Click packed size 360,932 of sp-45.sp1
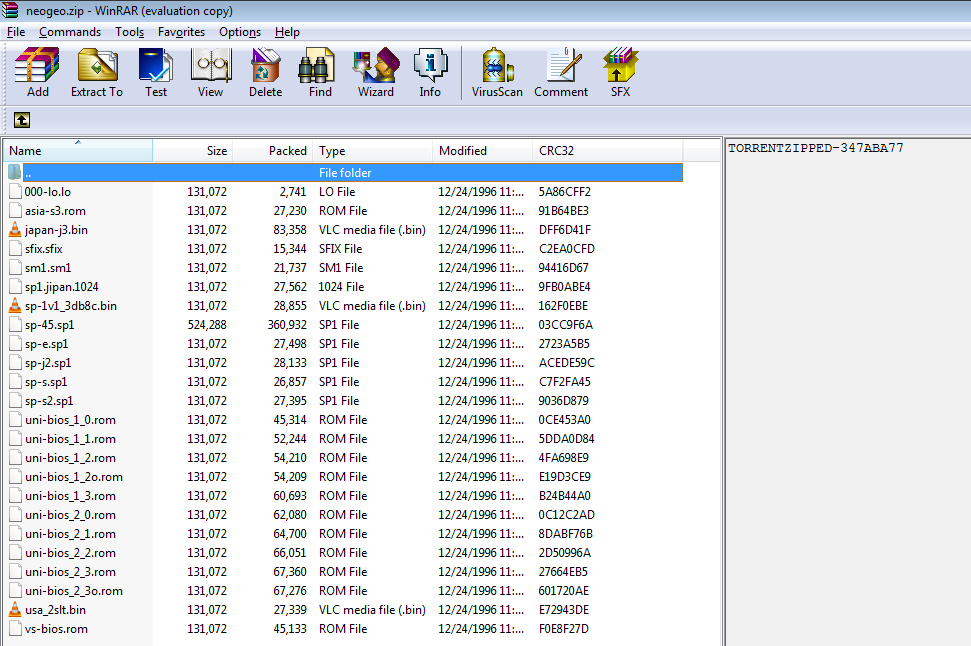The width and height of the screenshot is (971, 646). click(287, 325)
